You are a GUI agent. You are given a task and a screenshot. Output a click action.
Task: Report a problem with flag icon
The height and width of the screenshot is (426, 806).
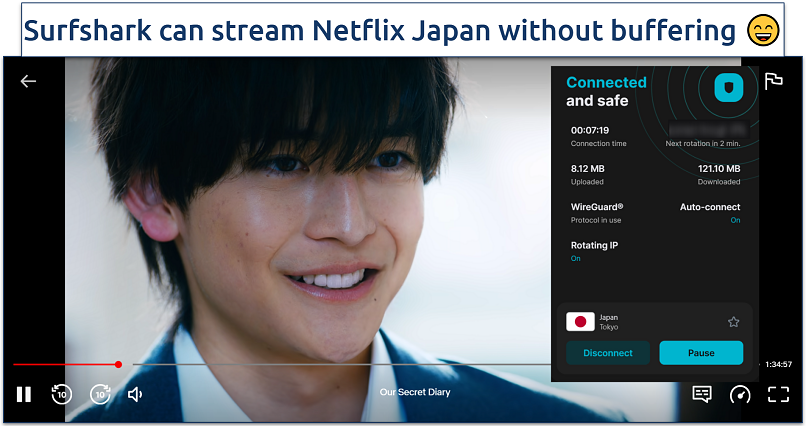tap(773, 81)
